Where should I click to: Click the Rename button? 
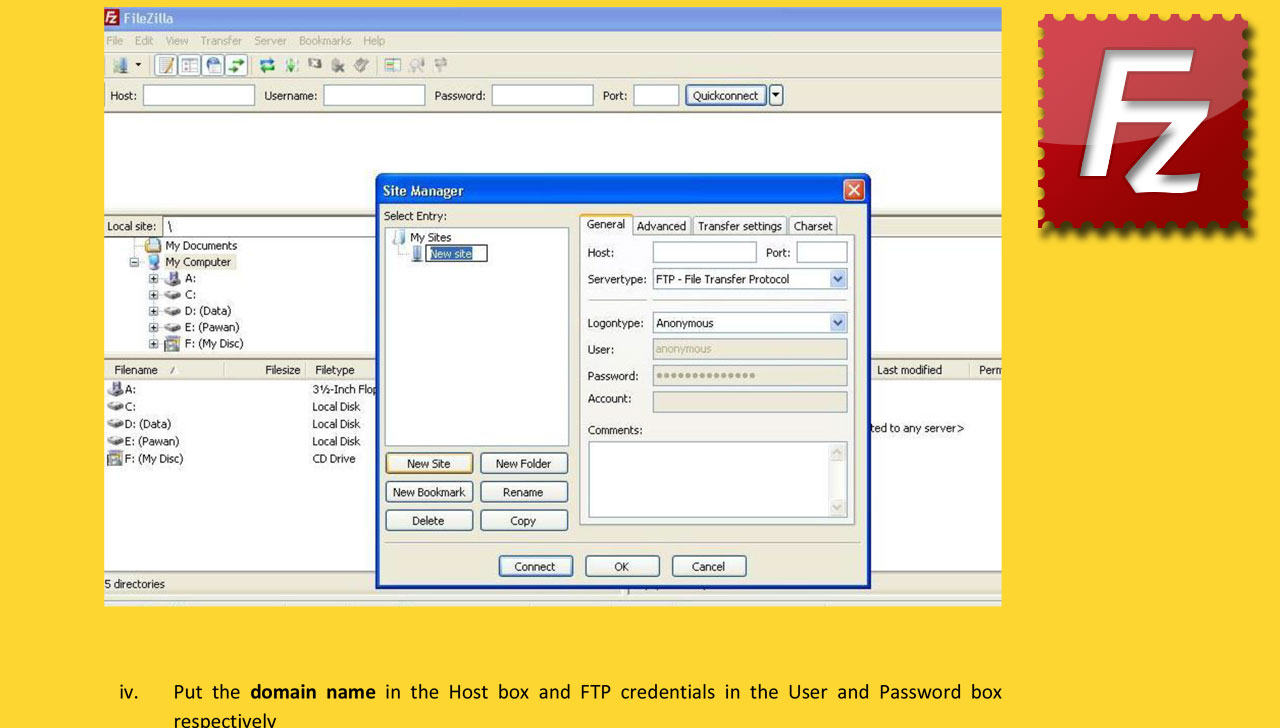[x=524, y=492]
